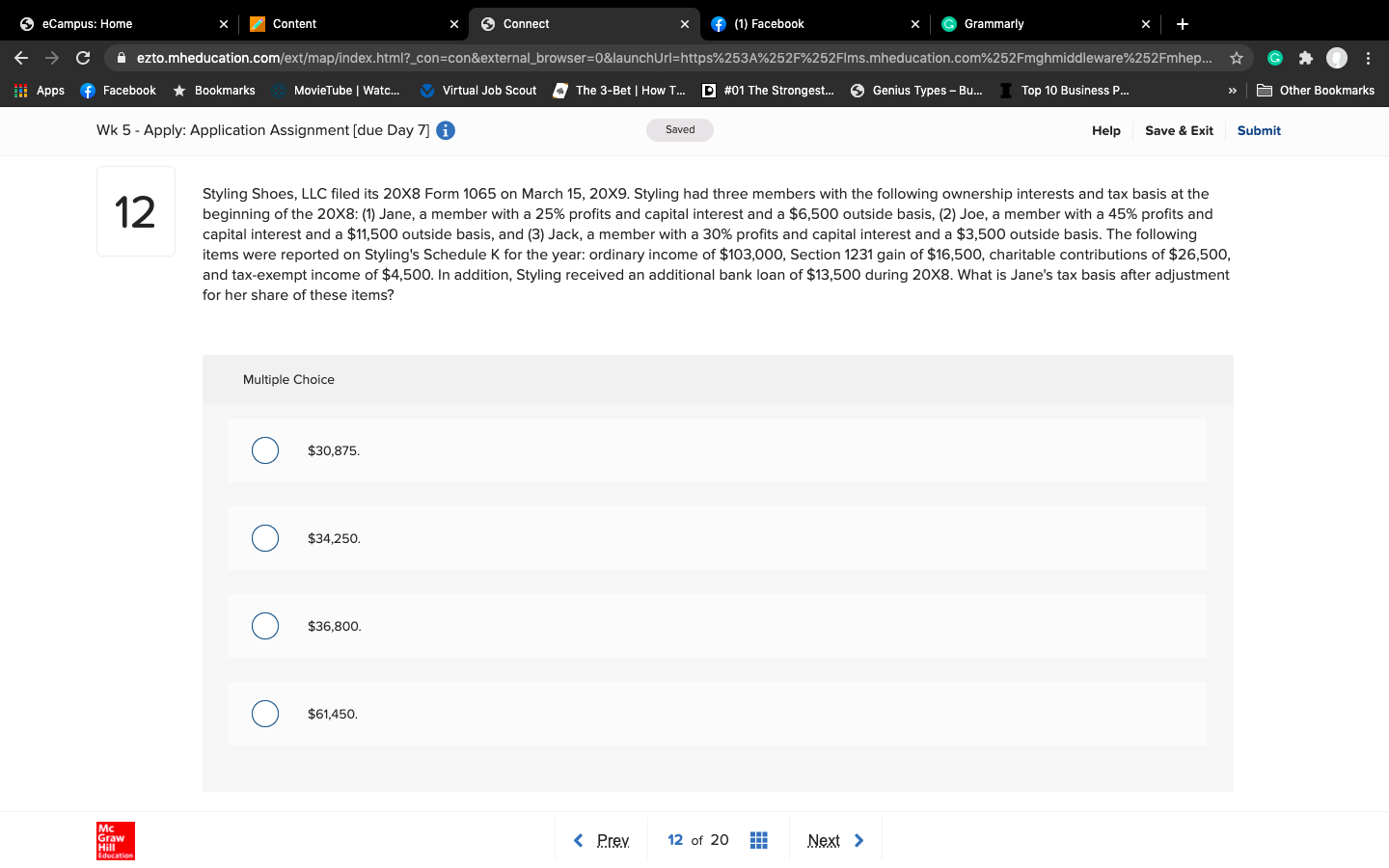1389x868 pixels.
Task: Open the Facebook bookmark
Action: [119, 91]
